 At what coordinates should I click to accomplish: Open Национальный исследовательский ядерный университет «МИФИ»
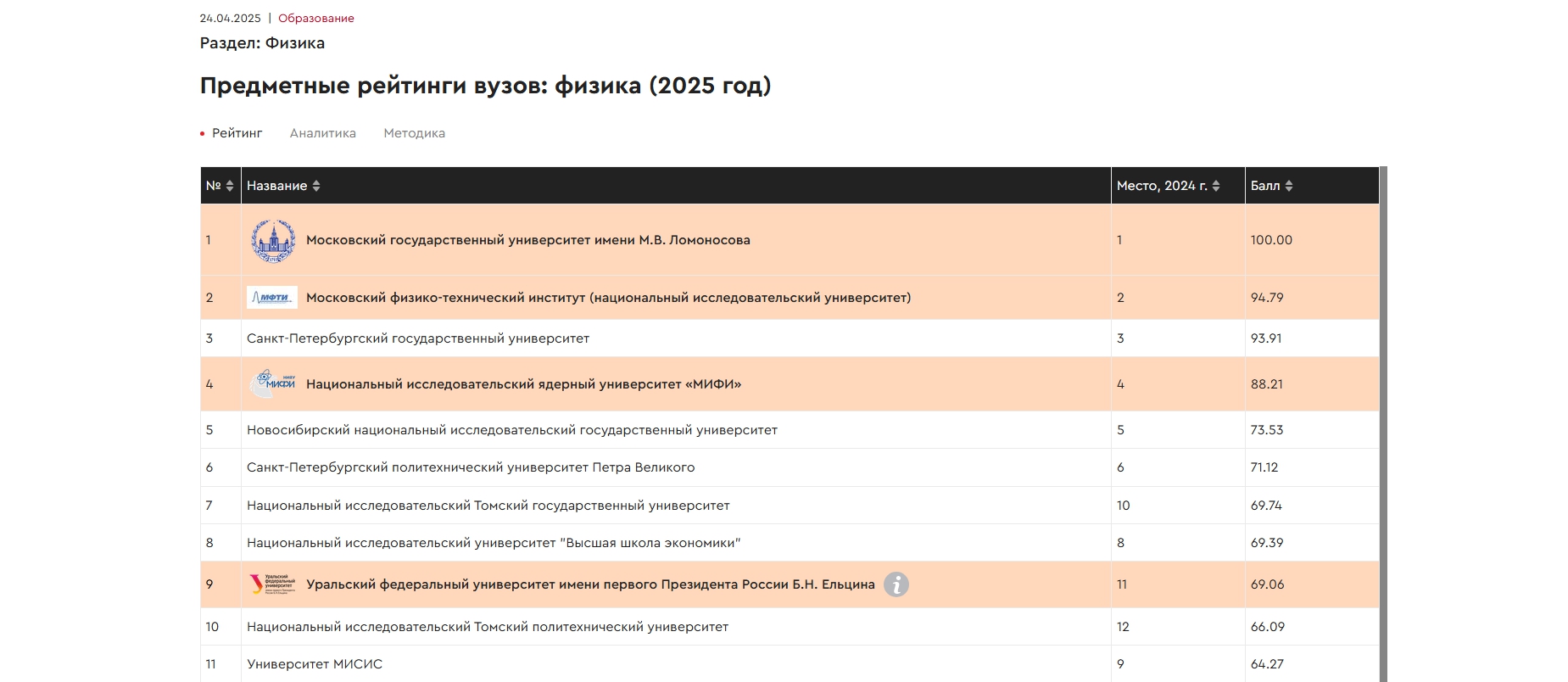524,384
